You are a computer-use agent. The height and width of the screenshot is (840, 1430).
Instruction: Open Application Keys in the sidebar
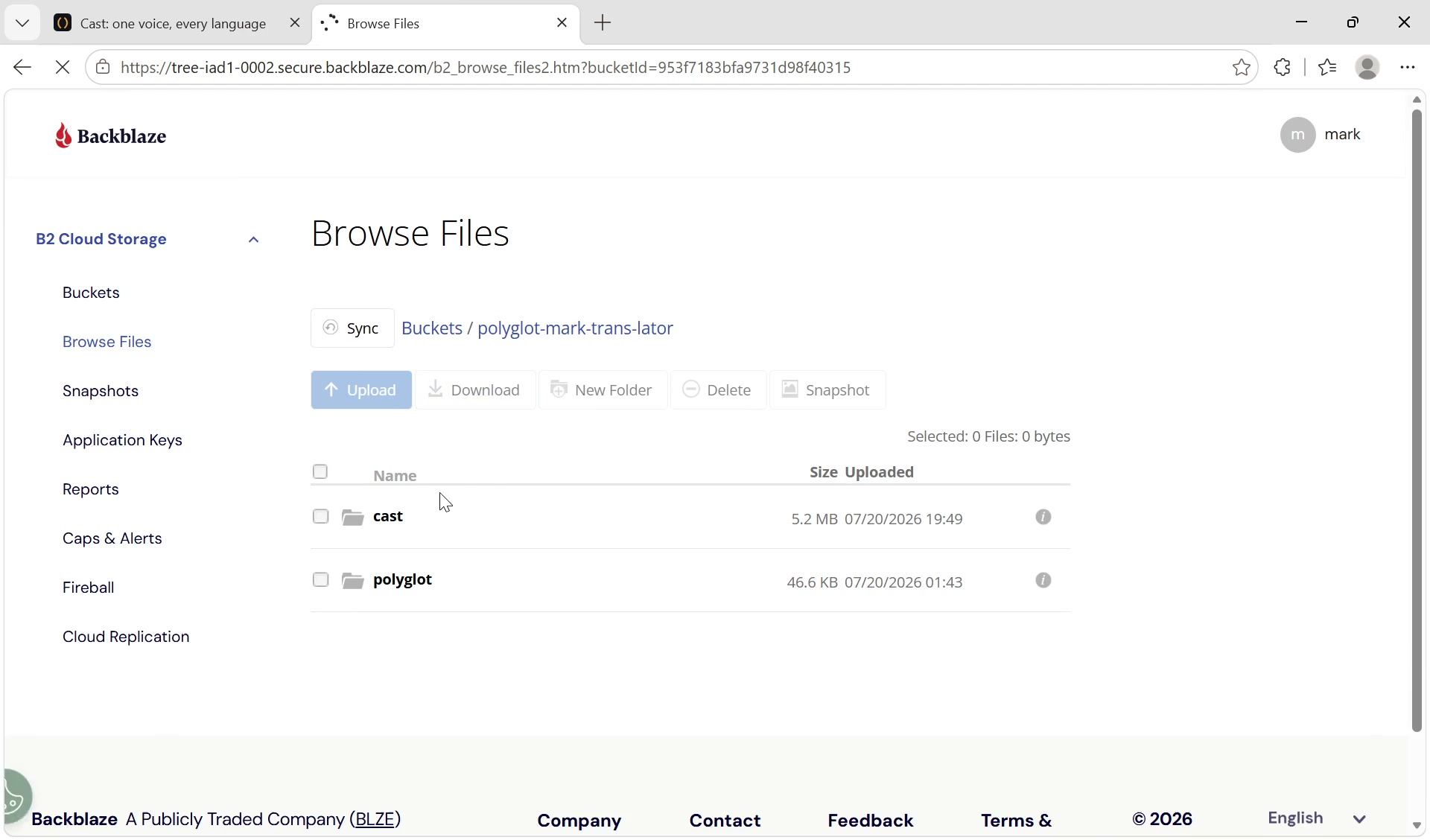coord(122,440)
